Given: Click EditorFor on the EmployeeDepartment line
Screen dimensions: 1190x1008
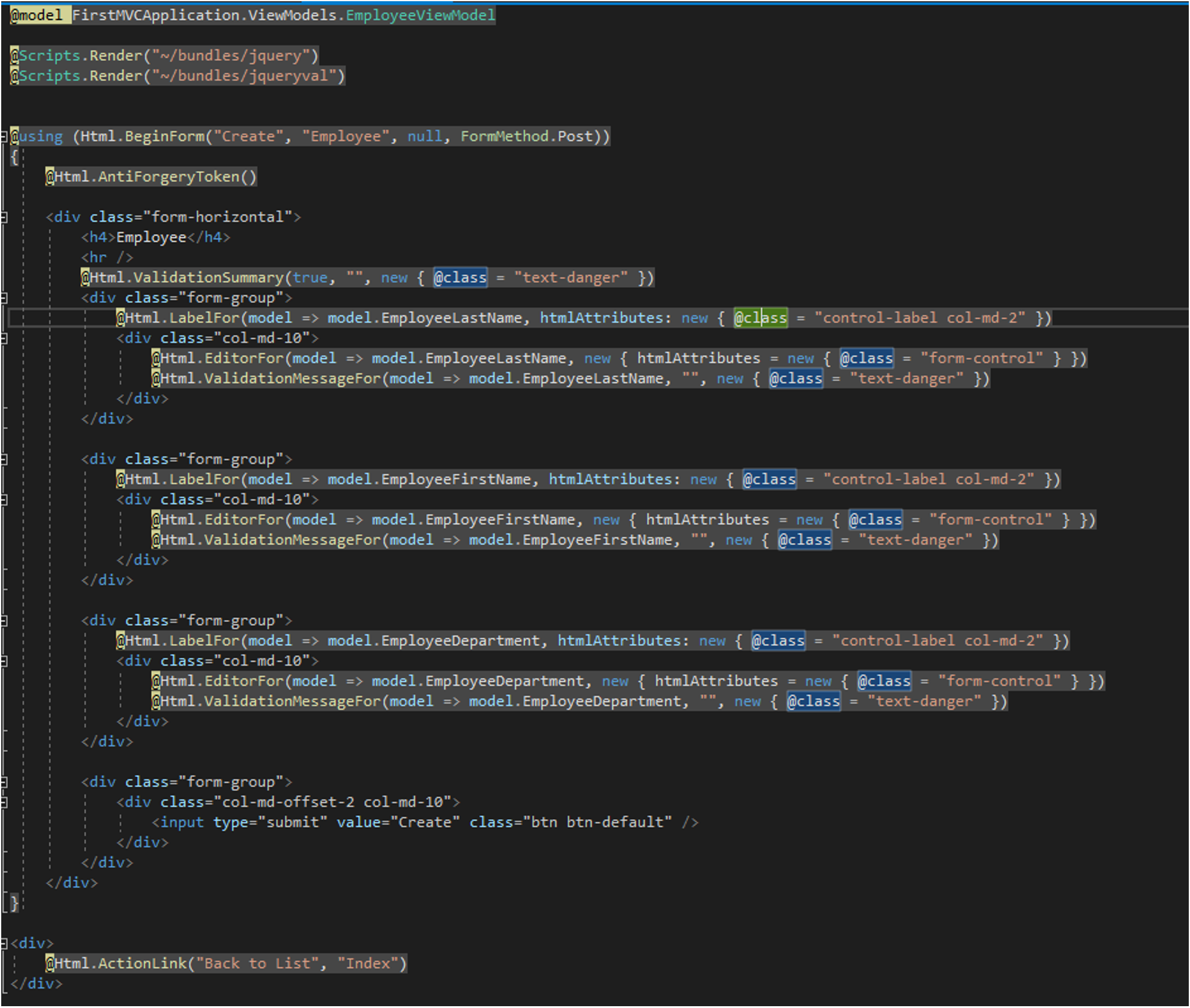Looking at the screenshot, I should coord(244,682).
